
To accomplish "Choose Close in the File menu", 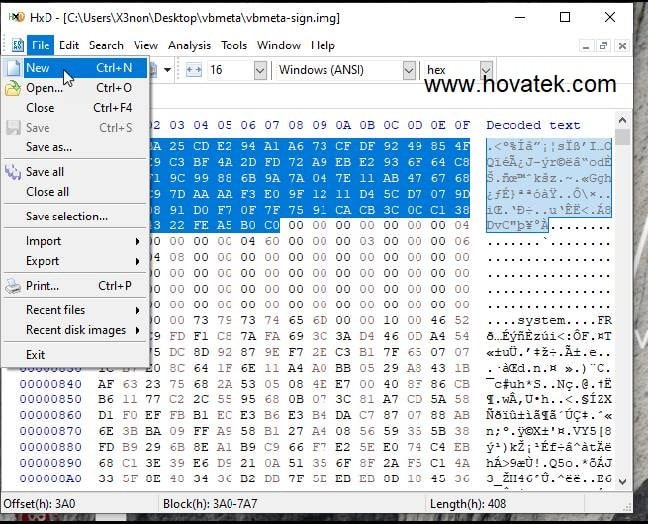I will 75,108.
